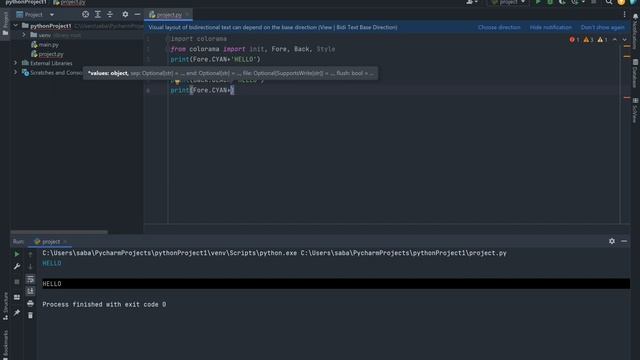640x360 pixels.
Task: Jump up the stack trace with the up arrow
Action: [30, 254]
